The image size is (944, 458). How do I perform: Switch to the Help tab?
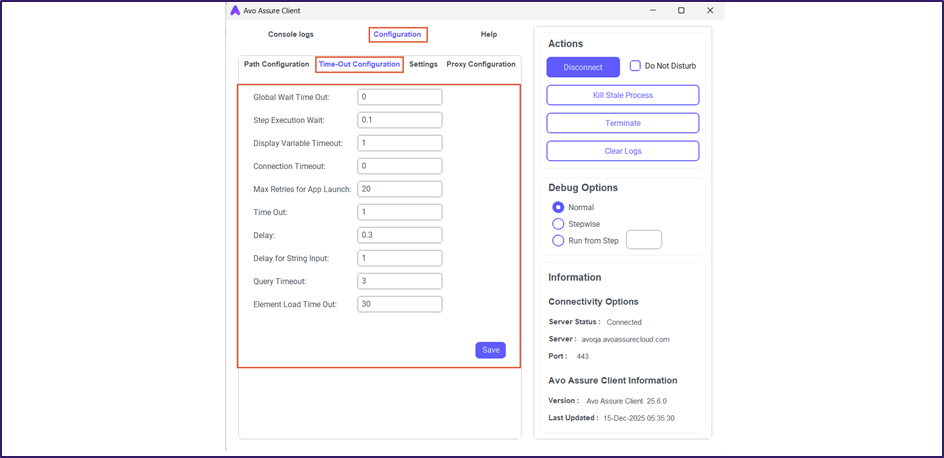[x=488, y=35]
